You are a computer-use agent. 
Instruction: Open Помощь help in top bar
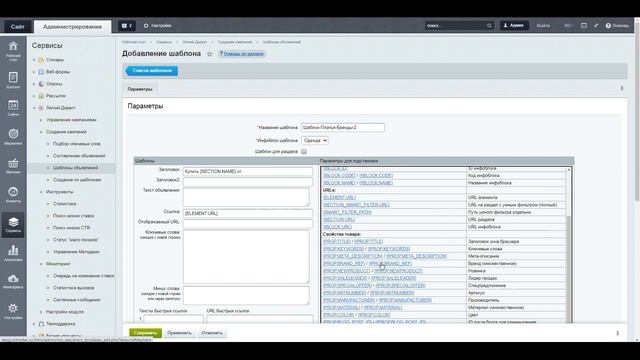[x=617, y=26]
